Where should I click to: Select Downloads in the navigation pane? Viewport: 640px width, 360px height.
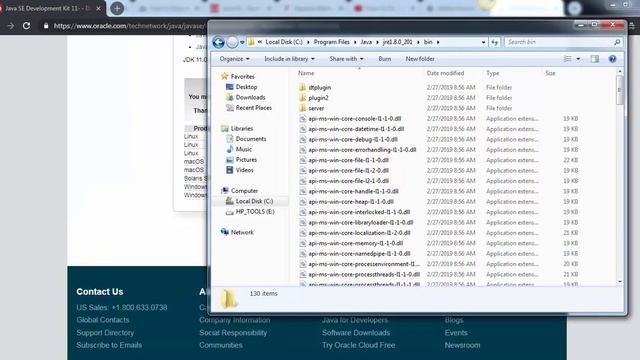pos(250,97)
